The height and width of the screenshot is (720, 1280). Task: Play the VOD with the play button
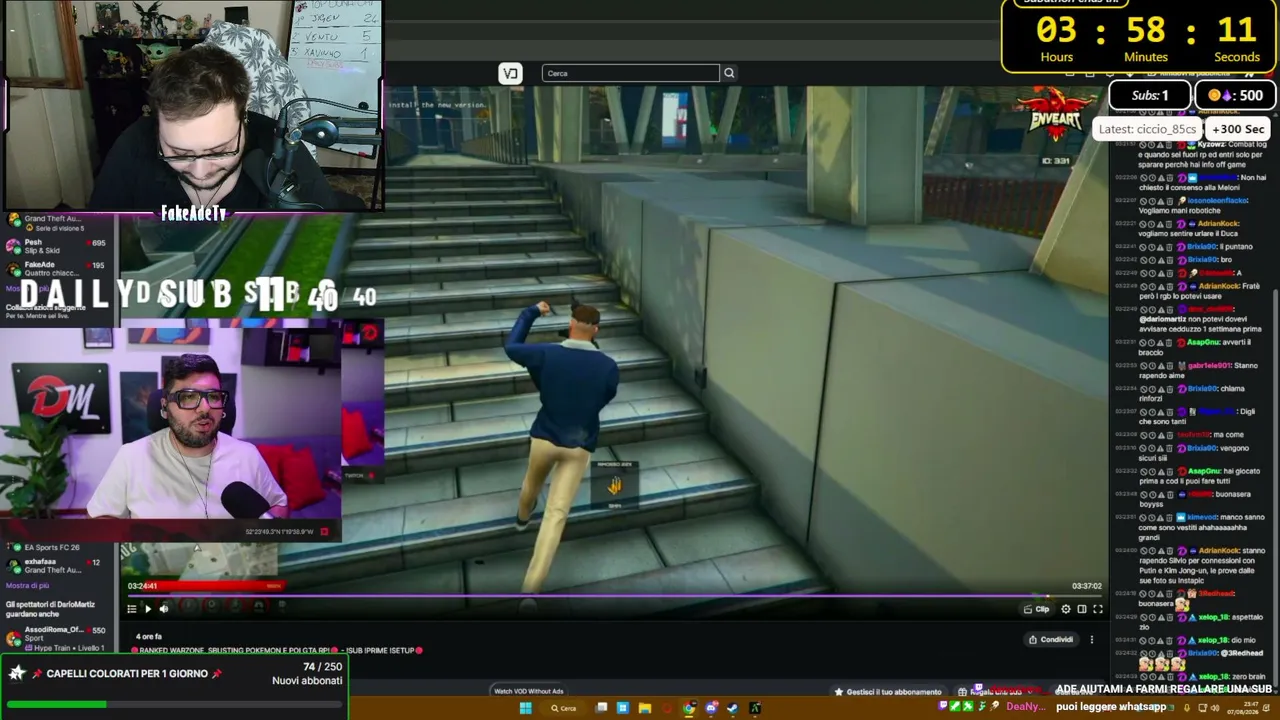pyautogui.click(x=148, y=609)
